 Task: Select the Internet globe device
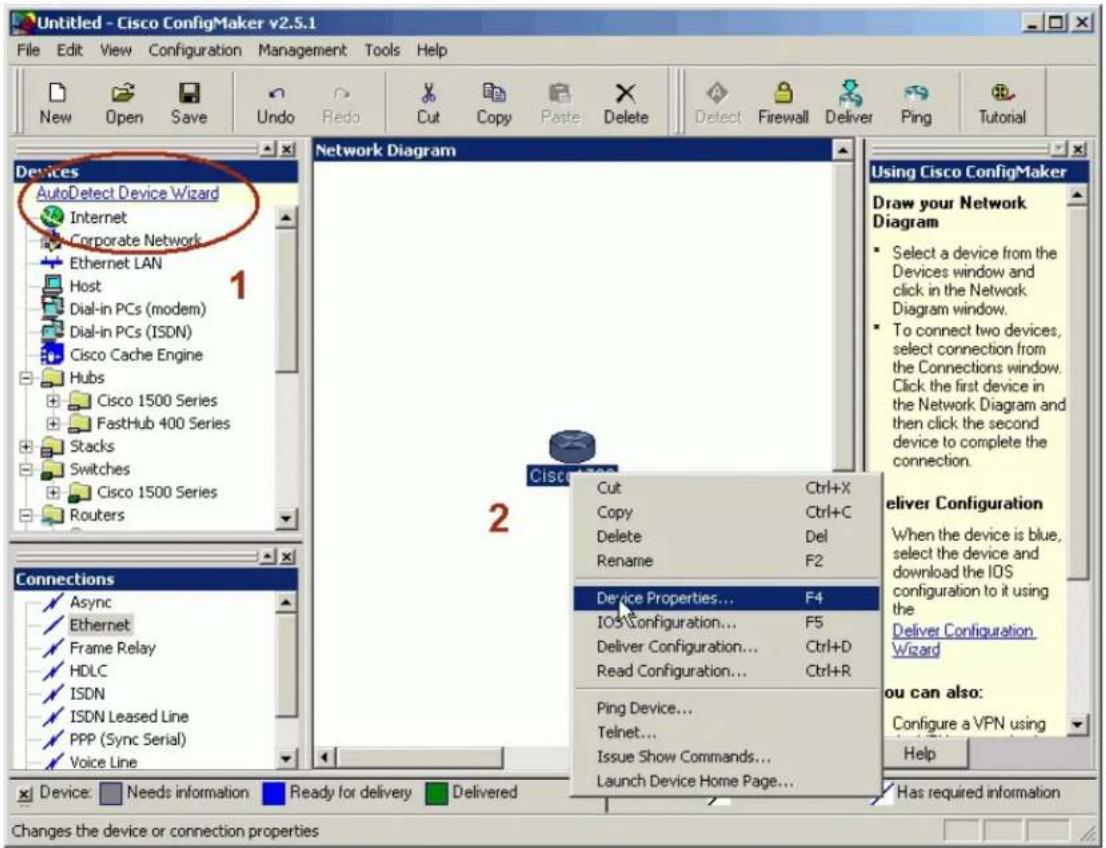click(52, 217)
